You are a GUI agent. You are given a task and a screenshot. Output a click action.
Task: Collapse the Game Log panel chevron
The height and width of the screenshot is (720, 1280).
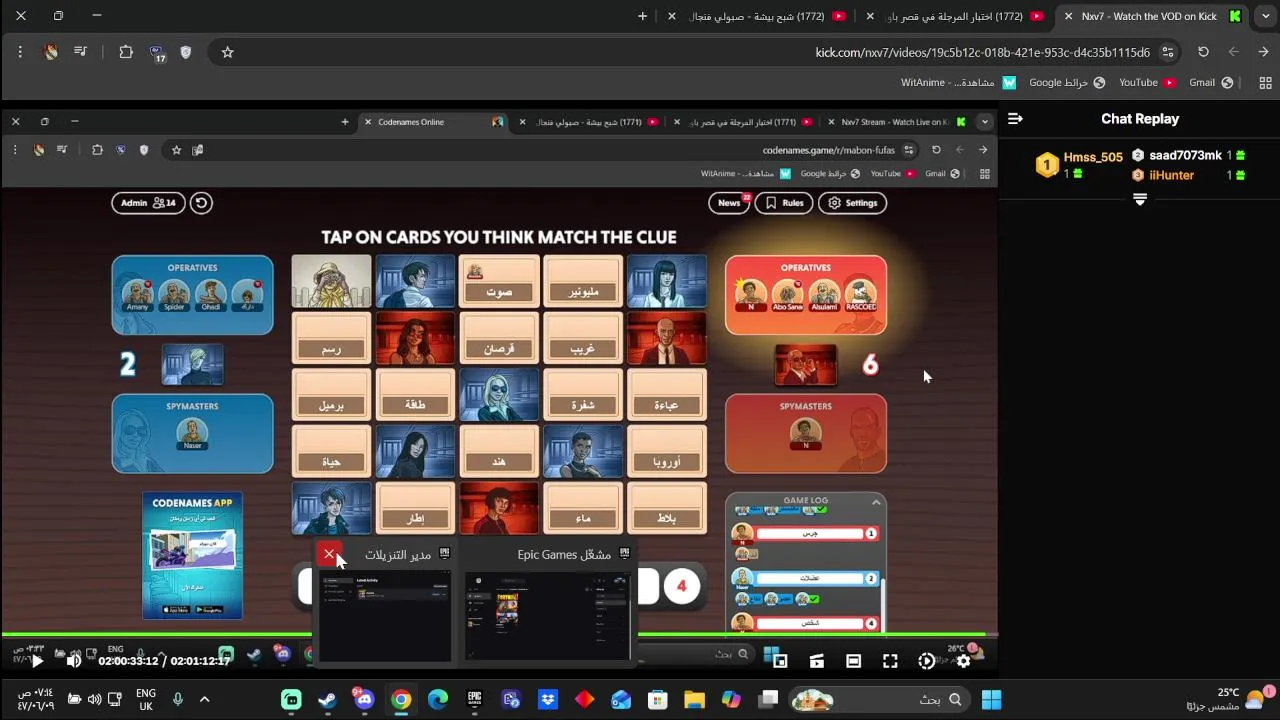tap(876, 502)
